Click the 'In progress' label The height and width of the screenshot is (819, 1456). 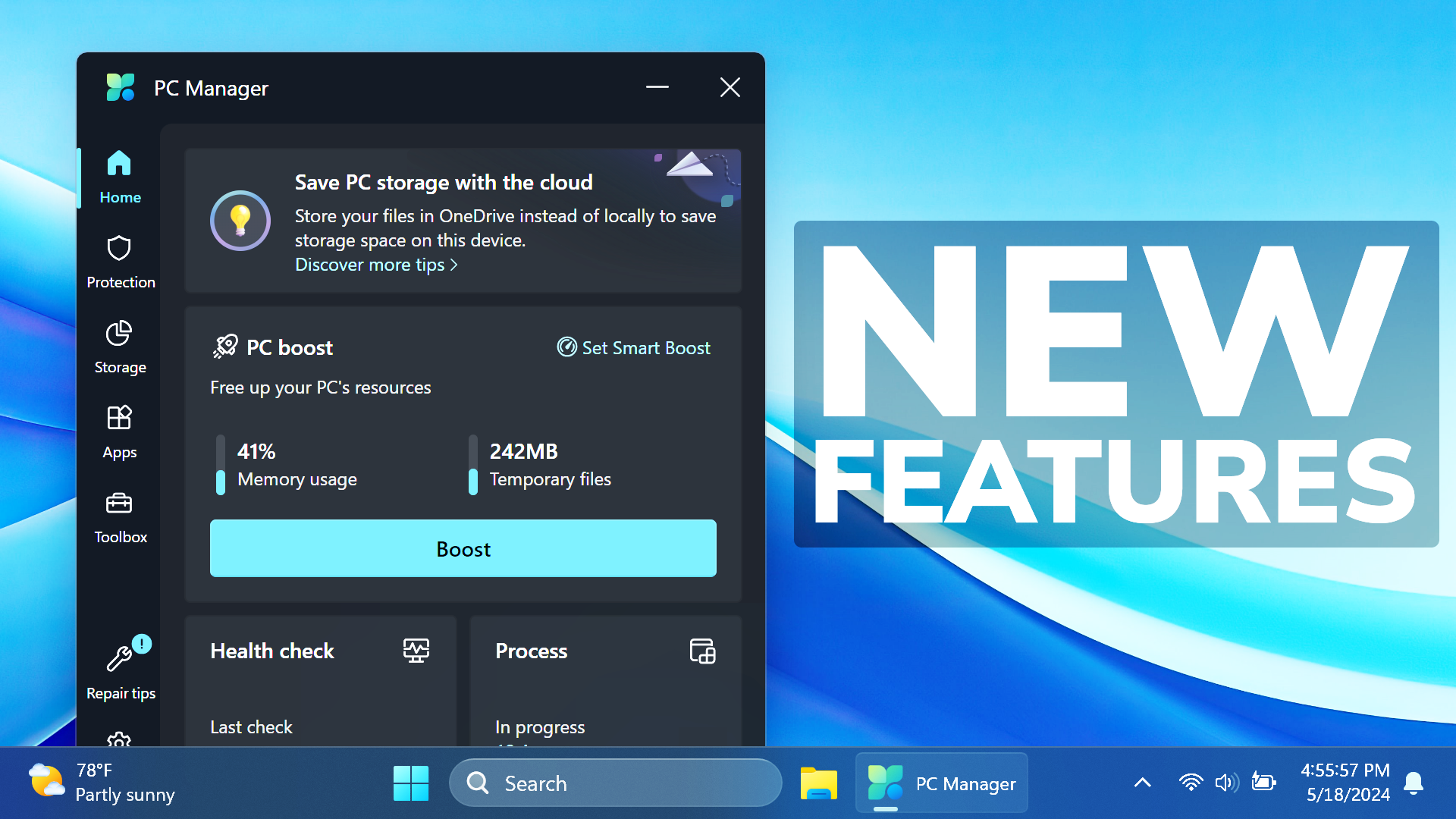(x=540, y=727)
